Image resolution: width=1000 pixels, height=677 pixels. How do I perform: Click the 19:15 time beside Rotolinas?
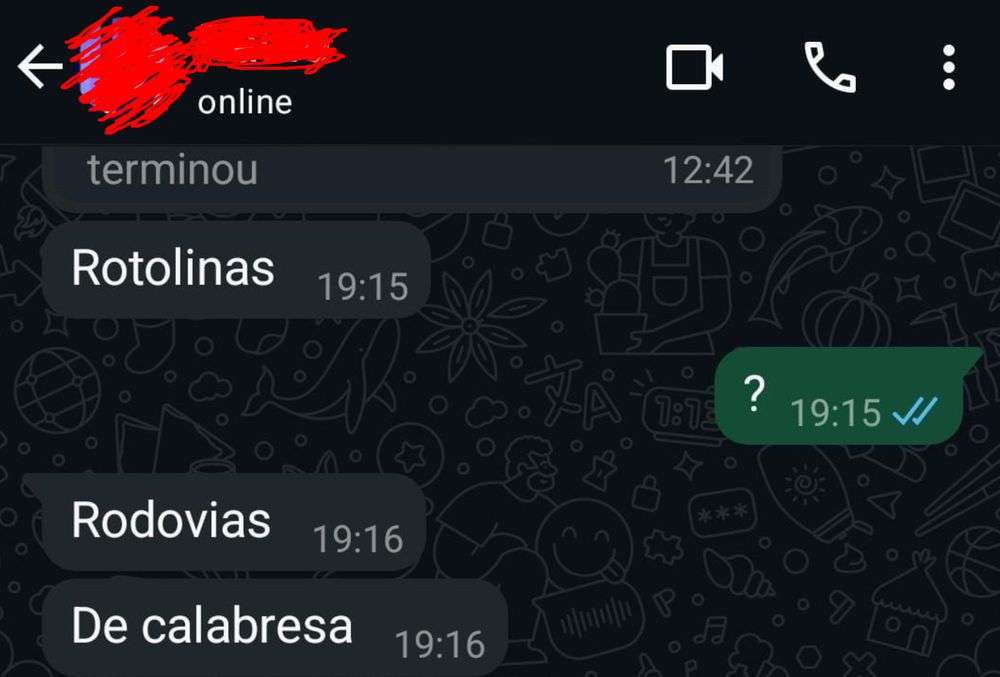[x=362, y=286]
